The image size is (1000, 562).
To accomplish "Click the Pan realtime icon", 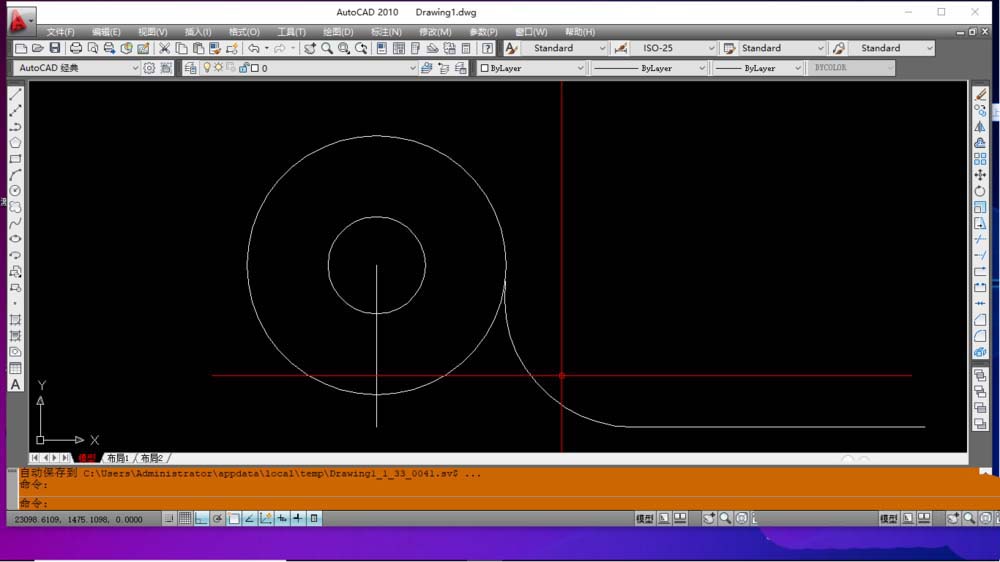I will [x=310, y=48].
